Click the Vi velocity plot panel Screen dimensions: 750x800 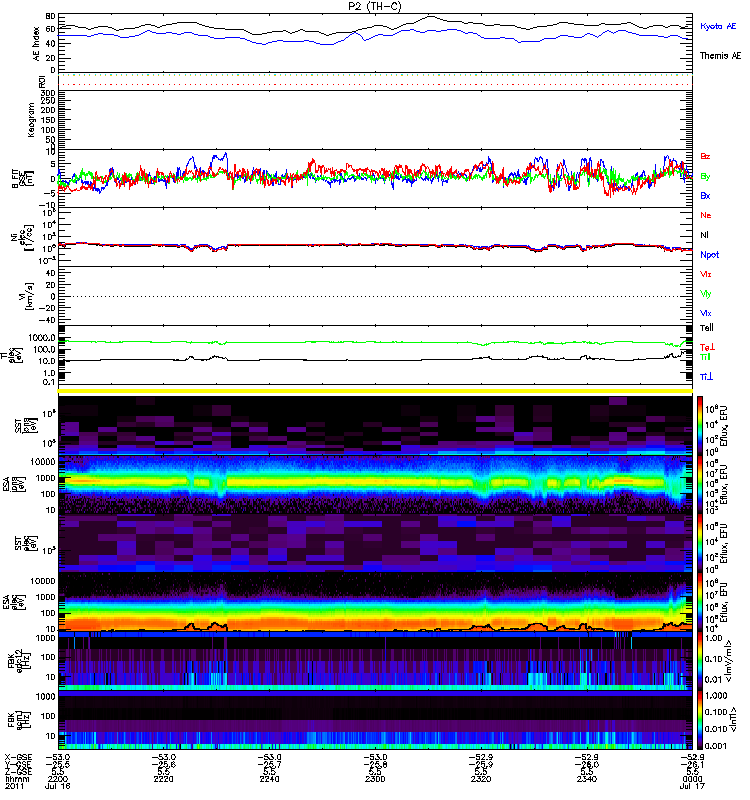(x=376, y=296)
